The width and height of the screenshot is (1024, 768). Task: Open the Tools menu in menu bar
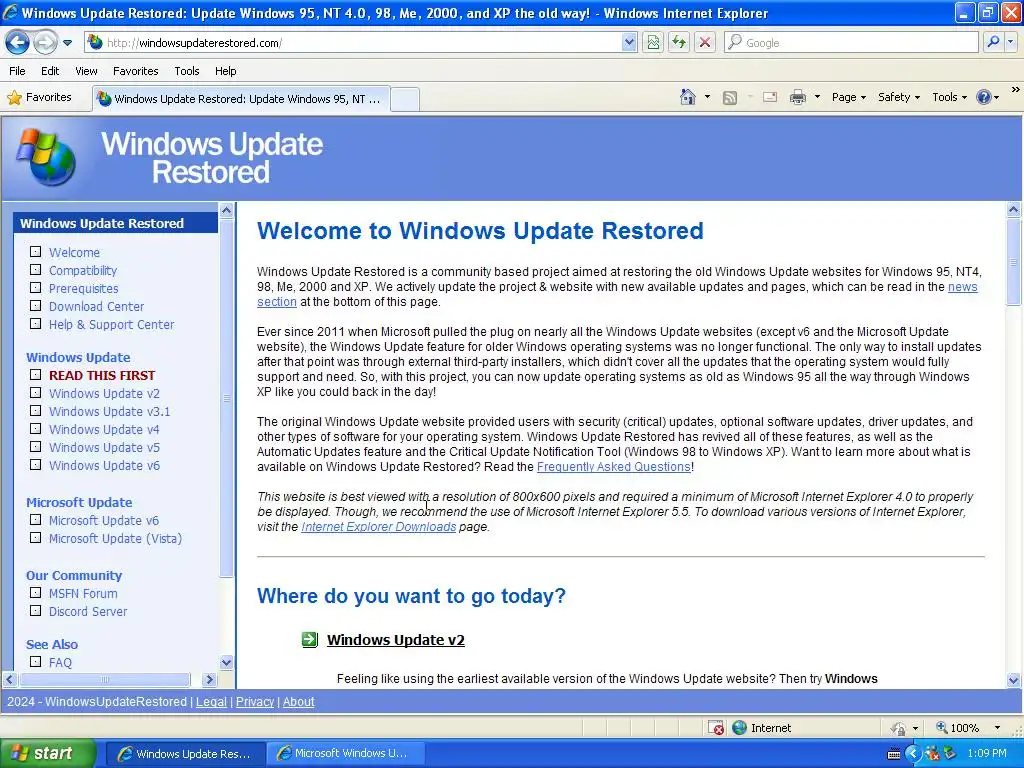(x=187, y=71)
